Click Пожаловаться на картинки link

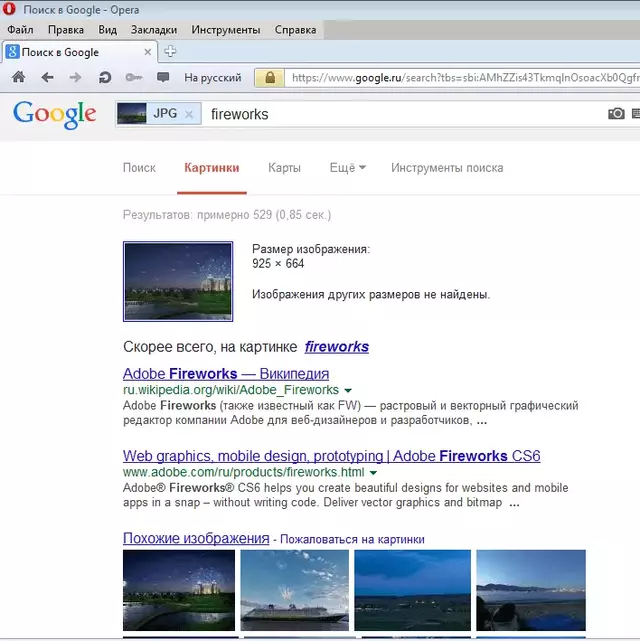tap(352, 539)
